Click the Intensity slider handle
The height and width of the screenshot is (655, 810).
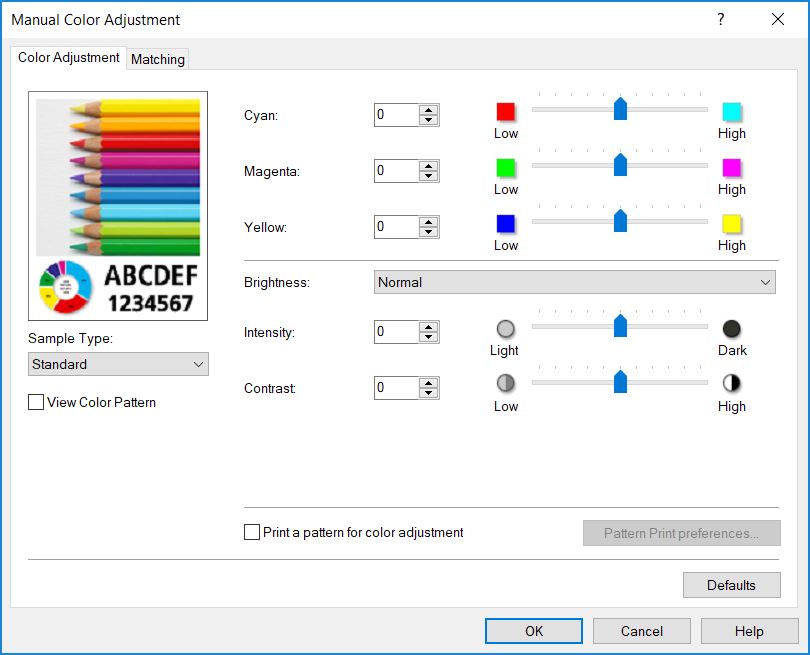(620, 326)
